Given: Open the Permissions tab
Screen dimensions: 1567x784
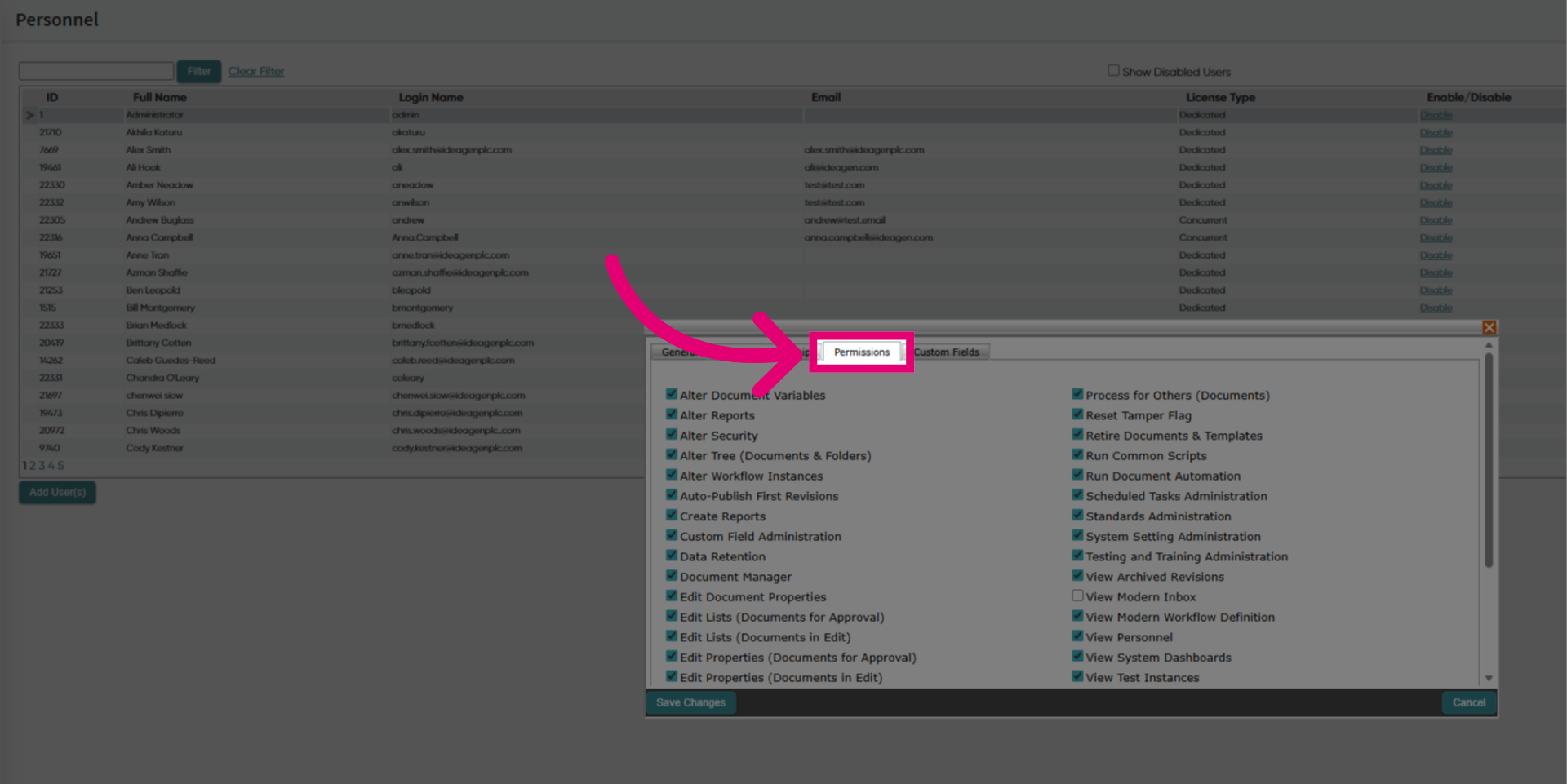Looking at the screenshot, I should tap(862, 352).
